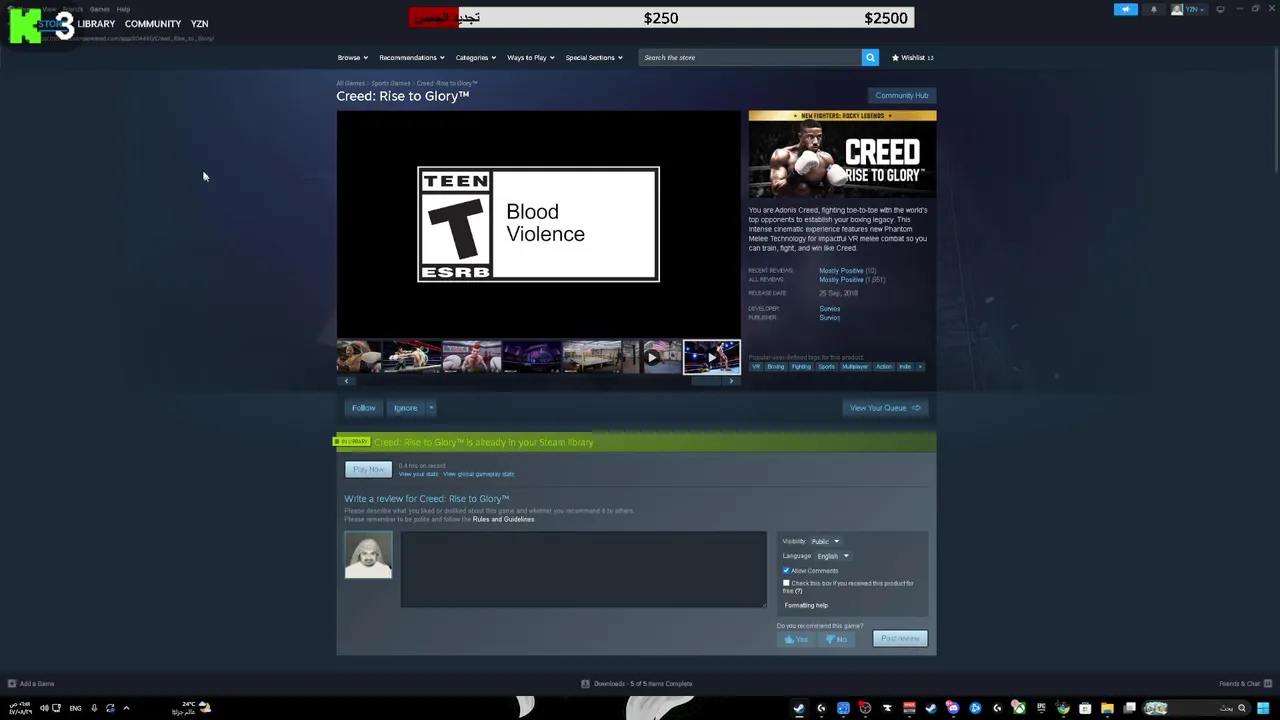Open the Formatting help link

pyautogui.click(x=806, y=605)
